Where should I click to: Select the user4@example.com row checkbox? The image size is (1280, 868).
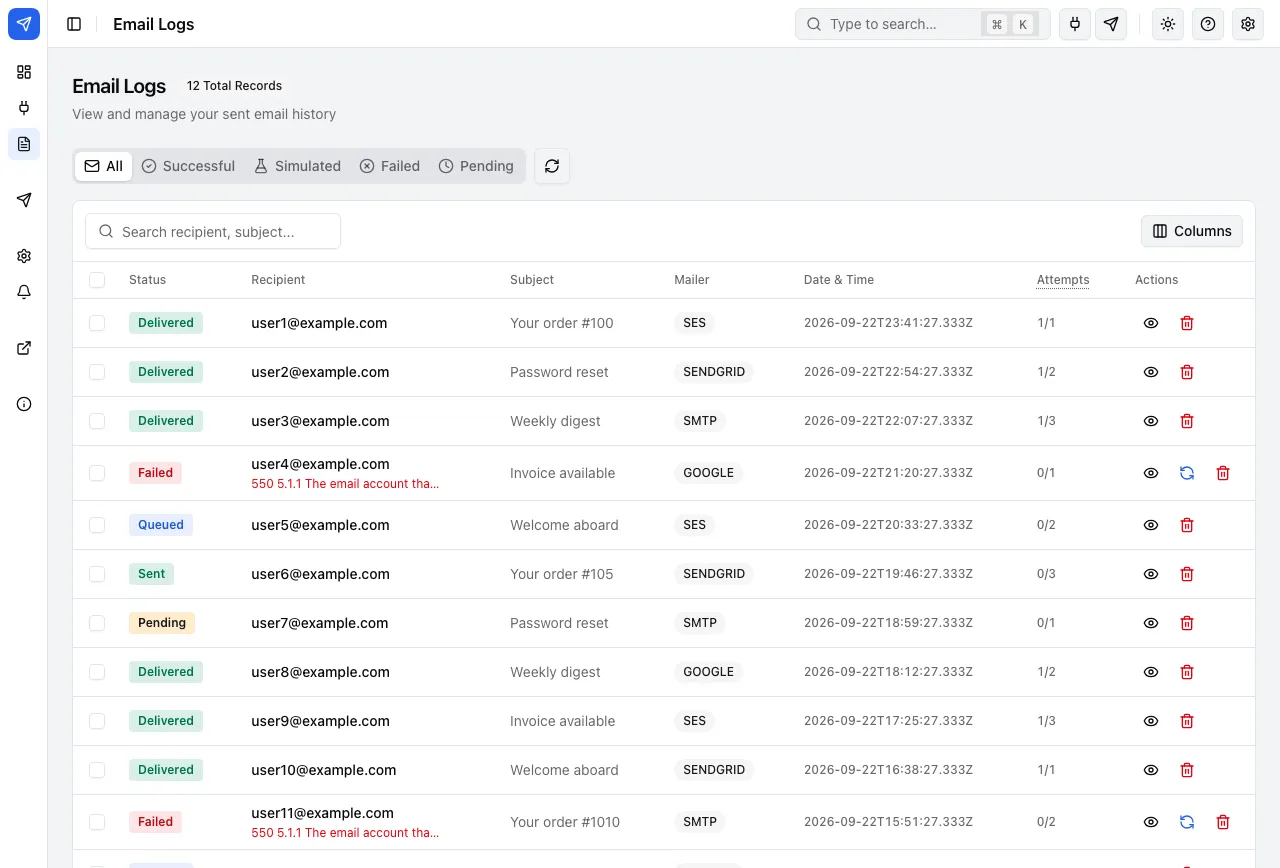(97, 473)
